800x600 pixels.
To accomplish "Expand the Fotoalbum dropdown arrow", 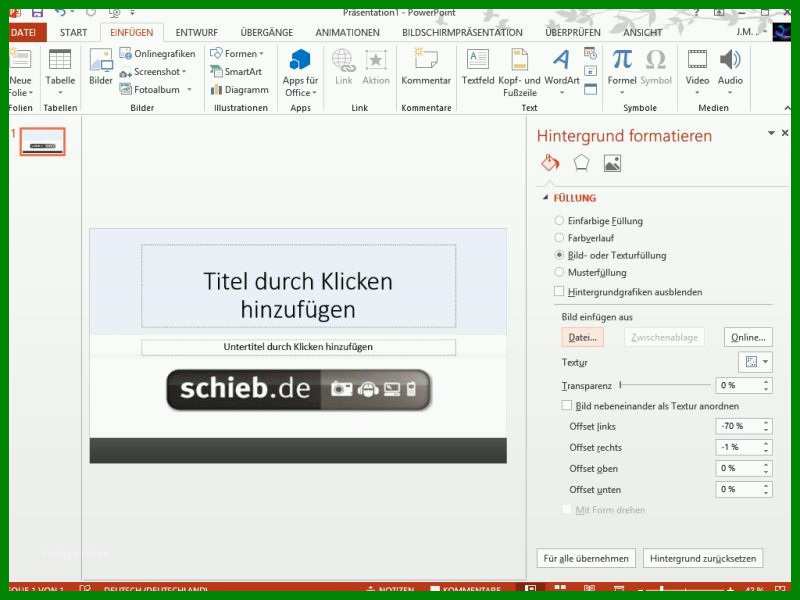I will 189,90.
